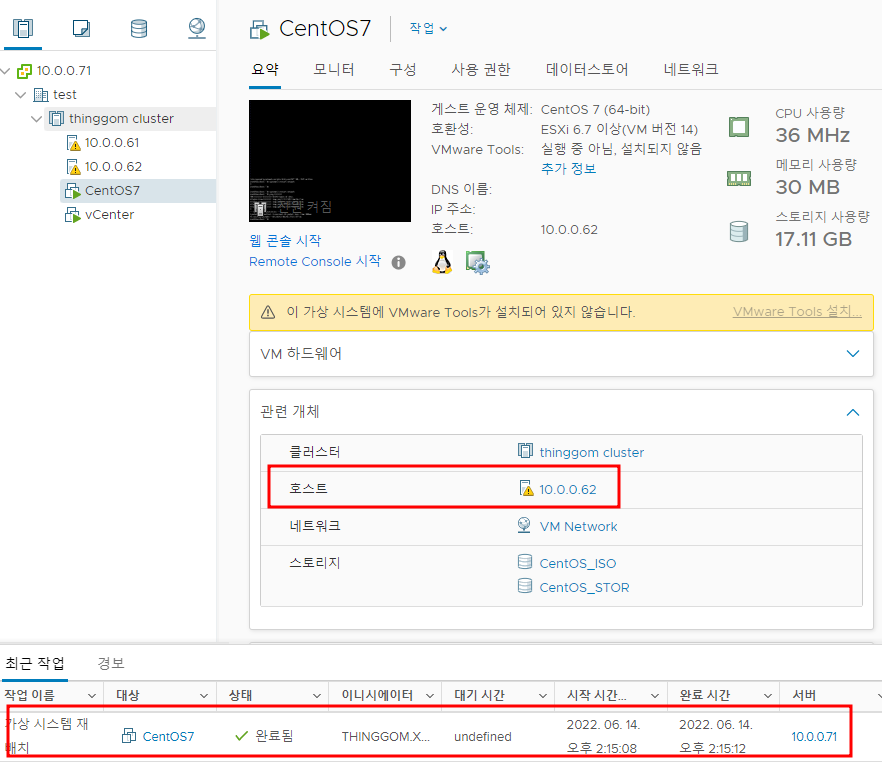The height and width of the screenshot is (762, 882).
Task: Open the 상태 column filter dropdown
Action: (x=317, y=696)
